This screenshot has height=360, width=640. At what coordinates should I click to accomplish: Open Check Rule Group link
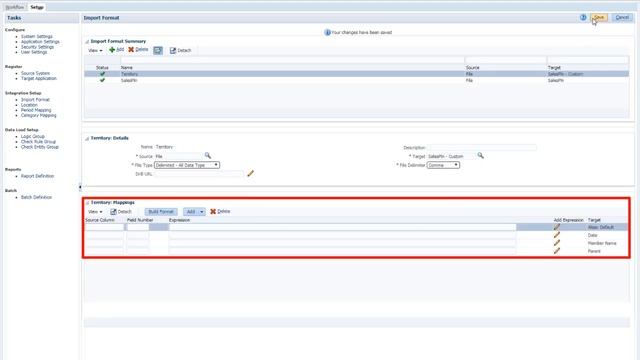coord(38,142)
